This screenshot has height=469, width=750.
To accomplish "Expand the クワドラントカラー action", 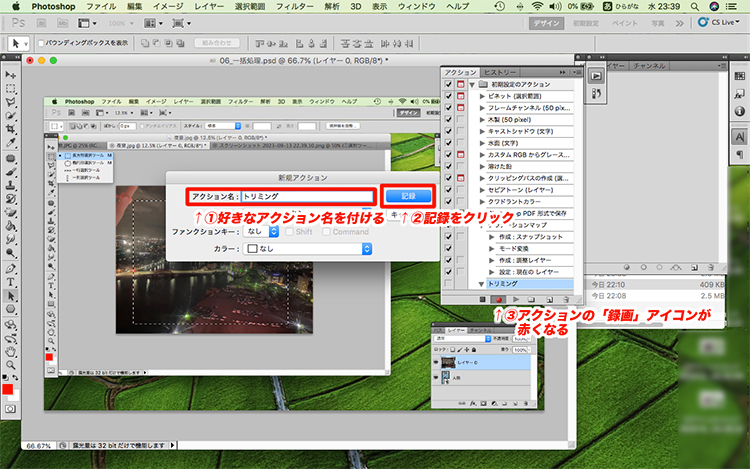I will pyautogui.click(x=482, y=202).
